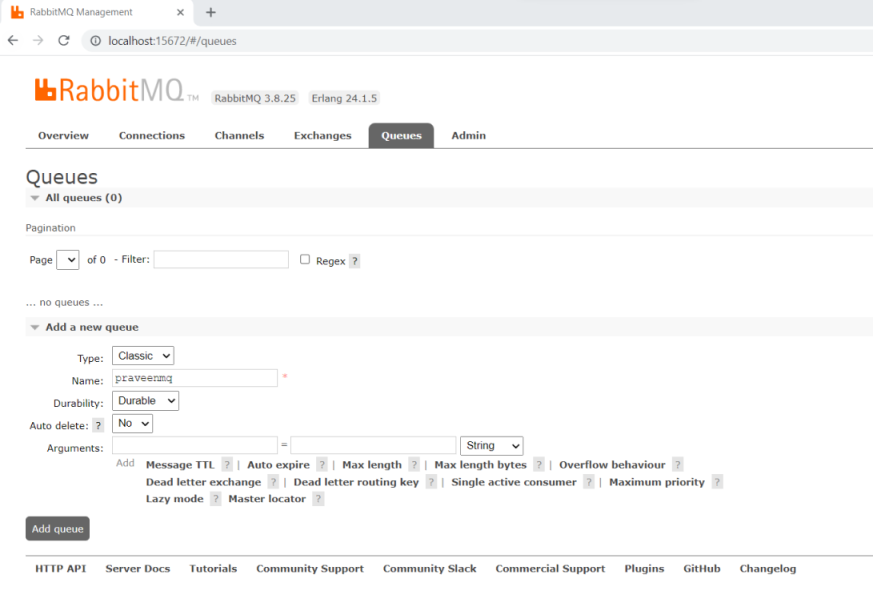Open the Plugins footer link

pos(644,568)
